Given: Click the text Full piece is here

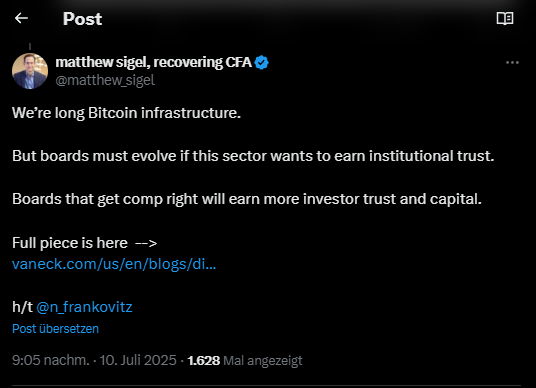Looking at the screenshot, I should click(70, 243).
